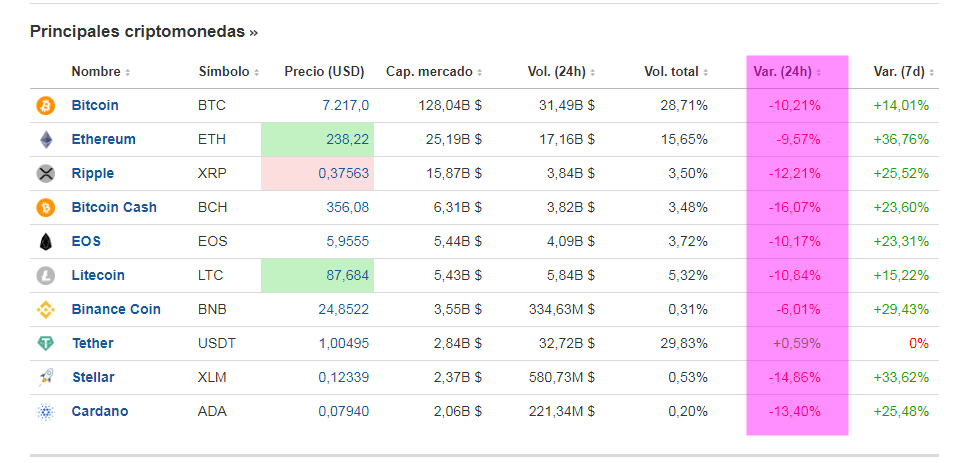Image resolution: width=953 pixels, height=463 pixels.
Task: Click the Bitcoin orange logo icon
Action: point(45,105)
